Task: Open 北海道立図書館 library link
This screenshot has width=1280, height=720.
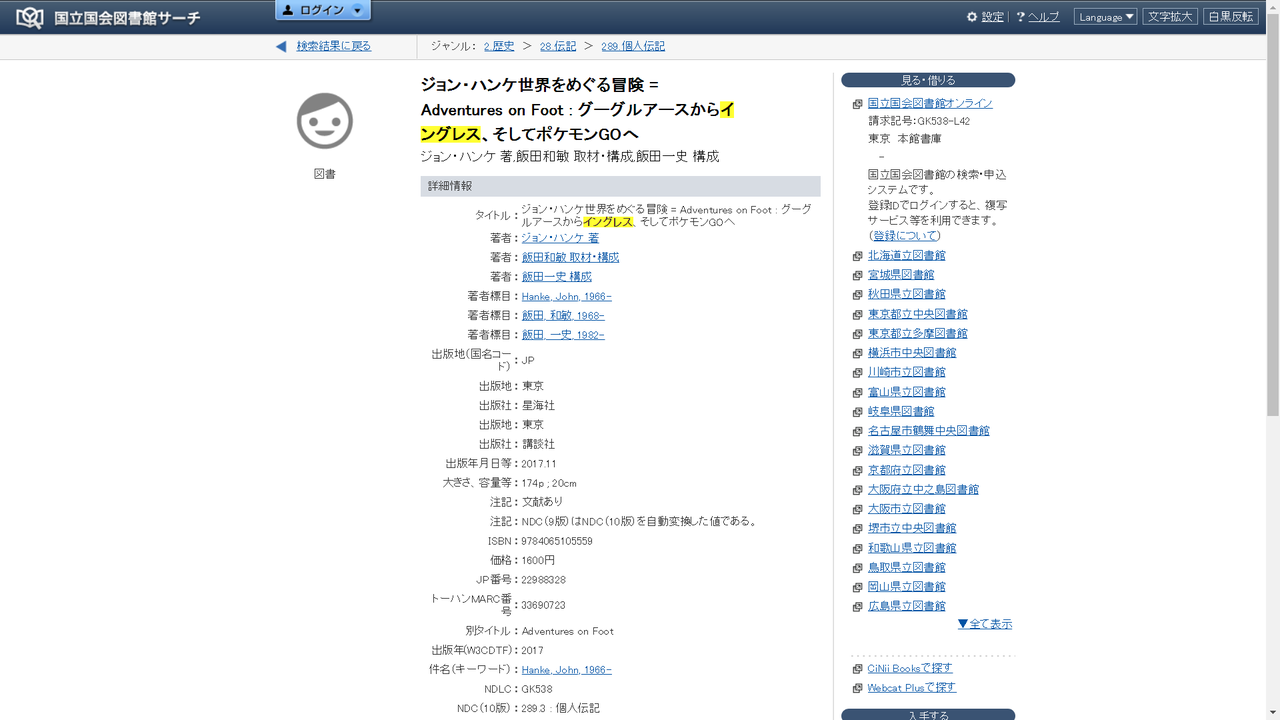Action: (906, 255)
